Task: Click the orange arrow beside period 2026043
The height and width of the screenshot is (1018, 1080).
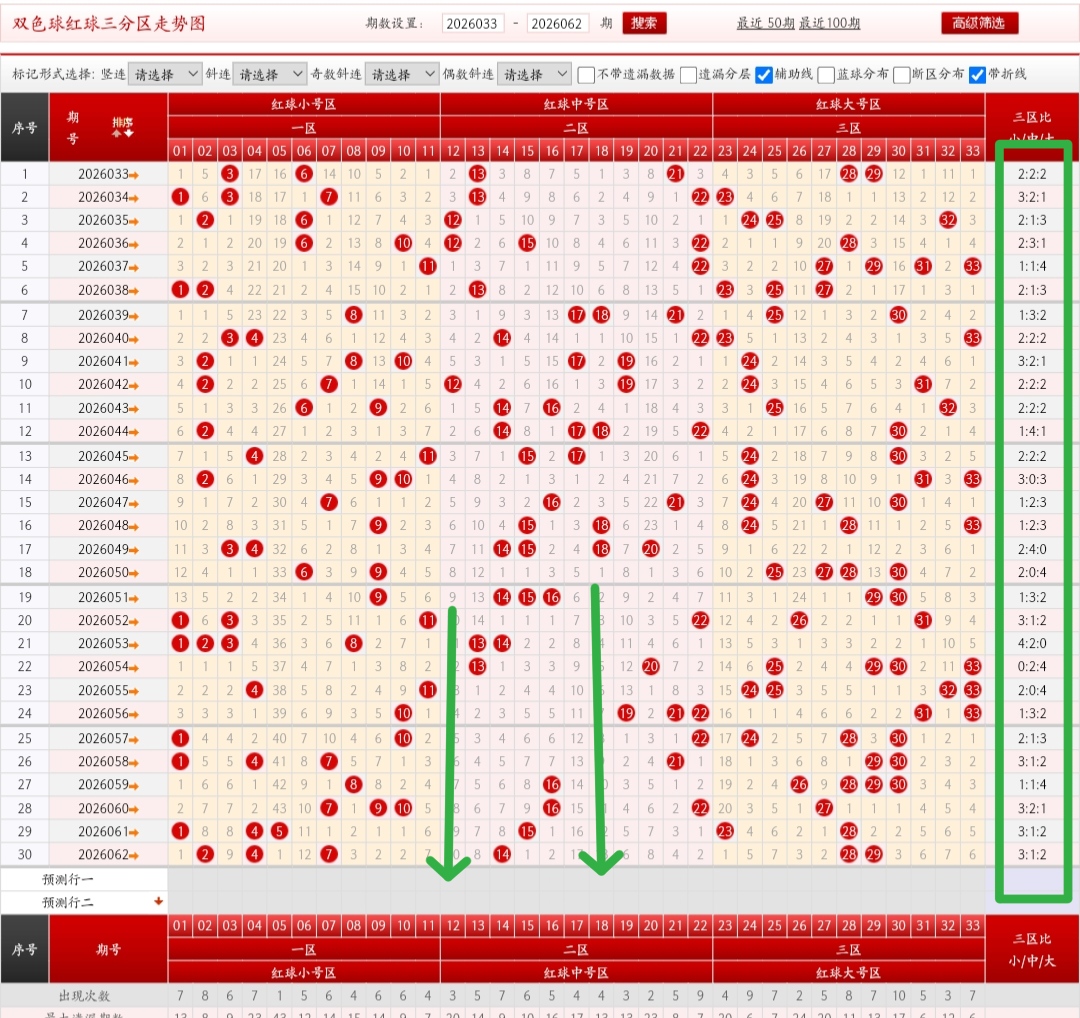Action: point(134,409)
